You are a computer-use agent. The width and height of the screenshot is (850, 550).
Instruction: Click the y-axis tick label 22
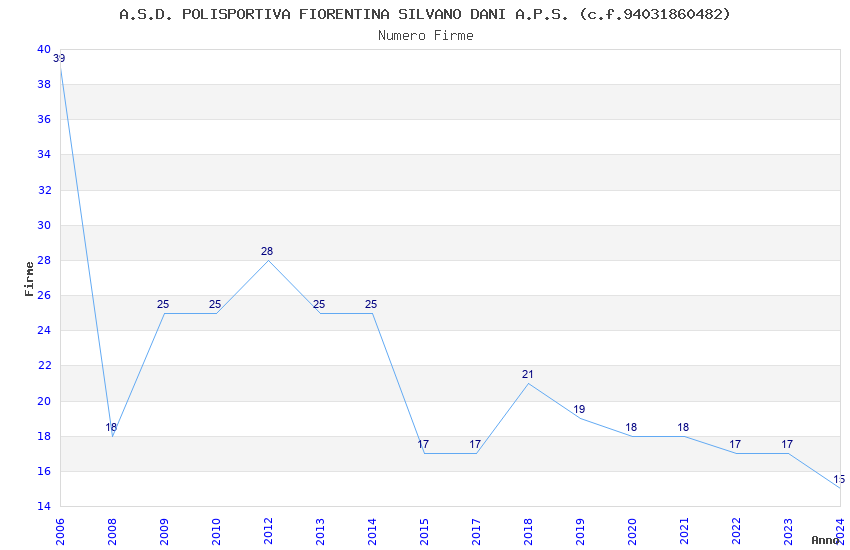44,366
